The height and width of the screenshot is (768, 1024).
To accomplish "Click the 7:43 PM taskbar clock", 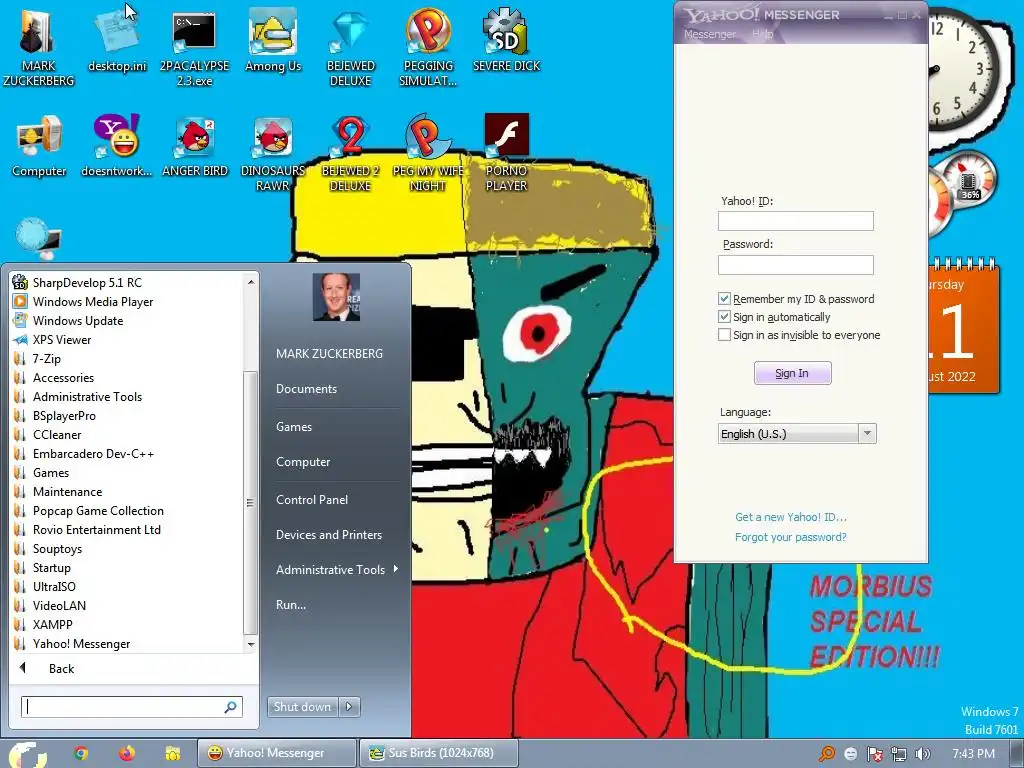I will coord(973,754).
